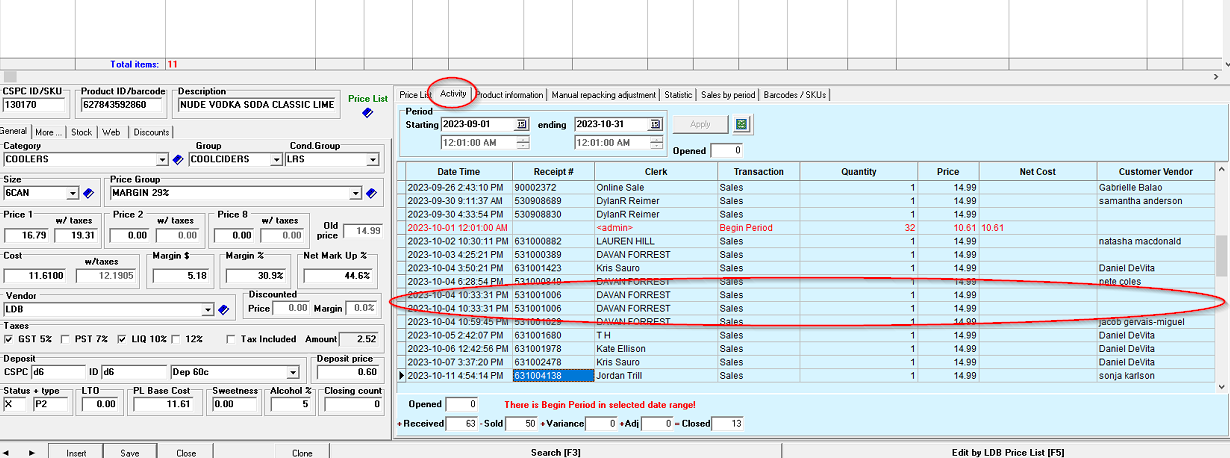Expand the Cond.Group LRS dropdown
Image resolution: width=1230 pixels, height=458 pixels.
373,159
